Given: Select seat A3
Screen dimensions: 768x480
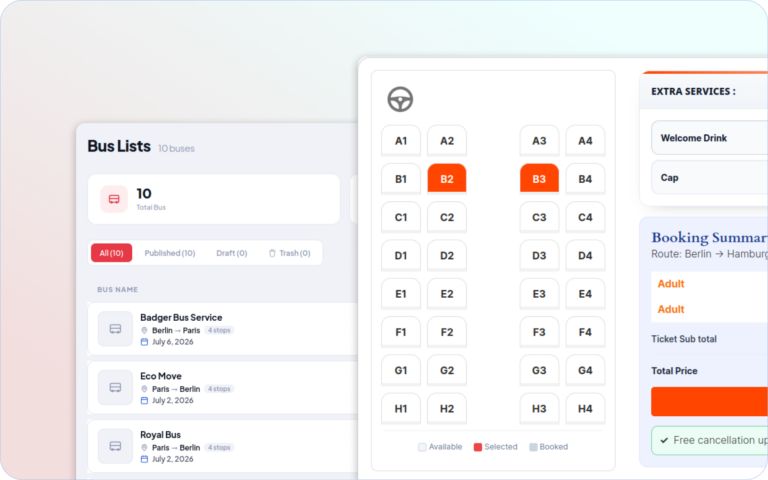Looking at the screenshot, I should pos(539,141).
